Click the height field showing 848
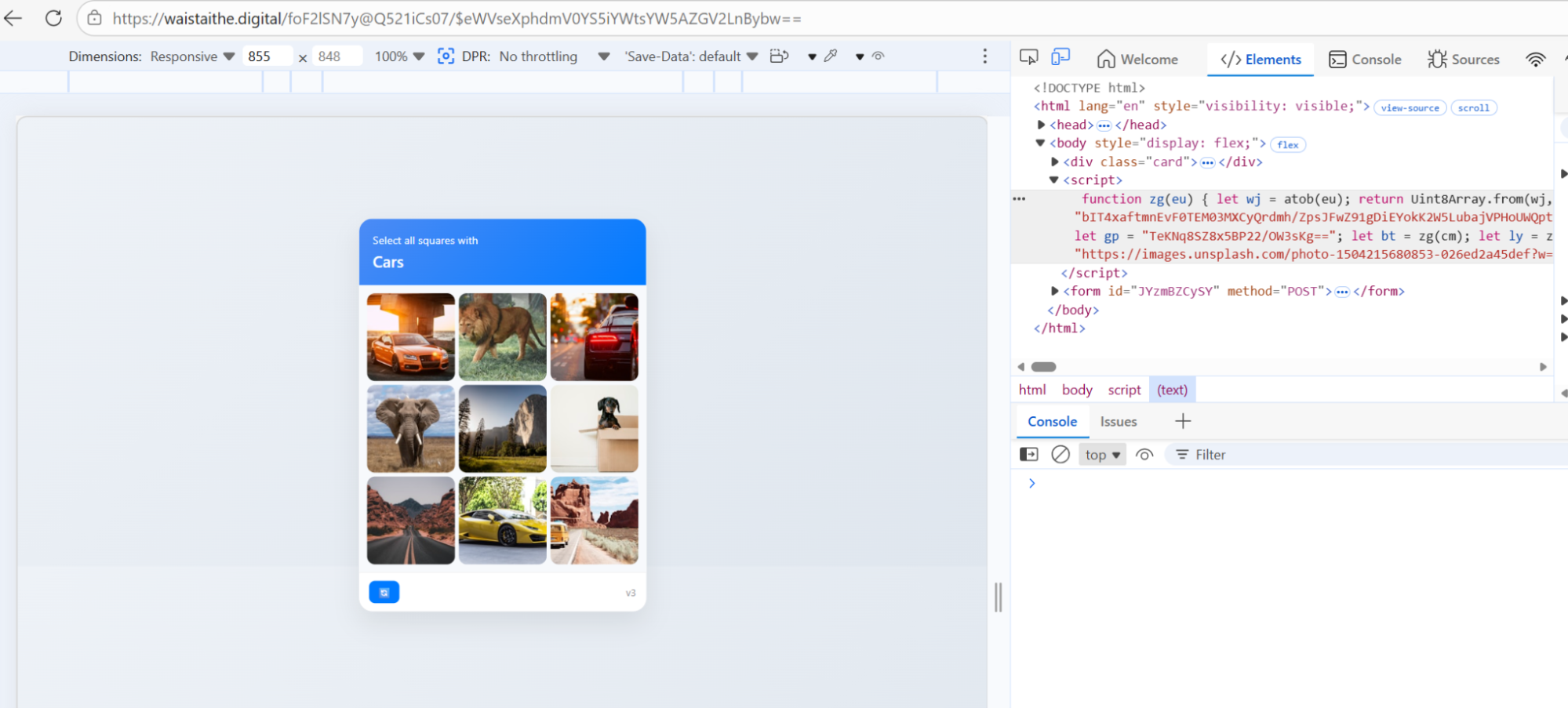1568x708 pixels. [x=337, y=56]
